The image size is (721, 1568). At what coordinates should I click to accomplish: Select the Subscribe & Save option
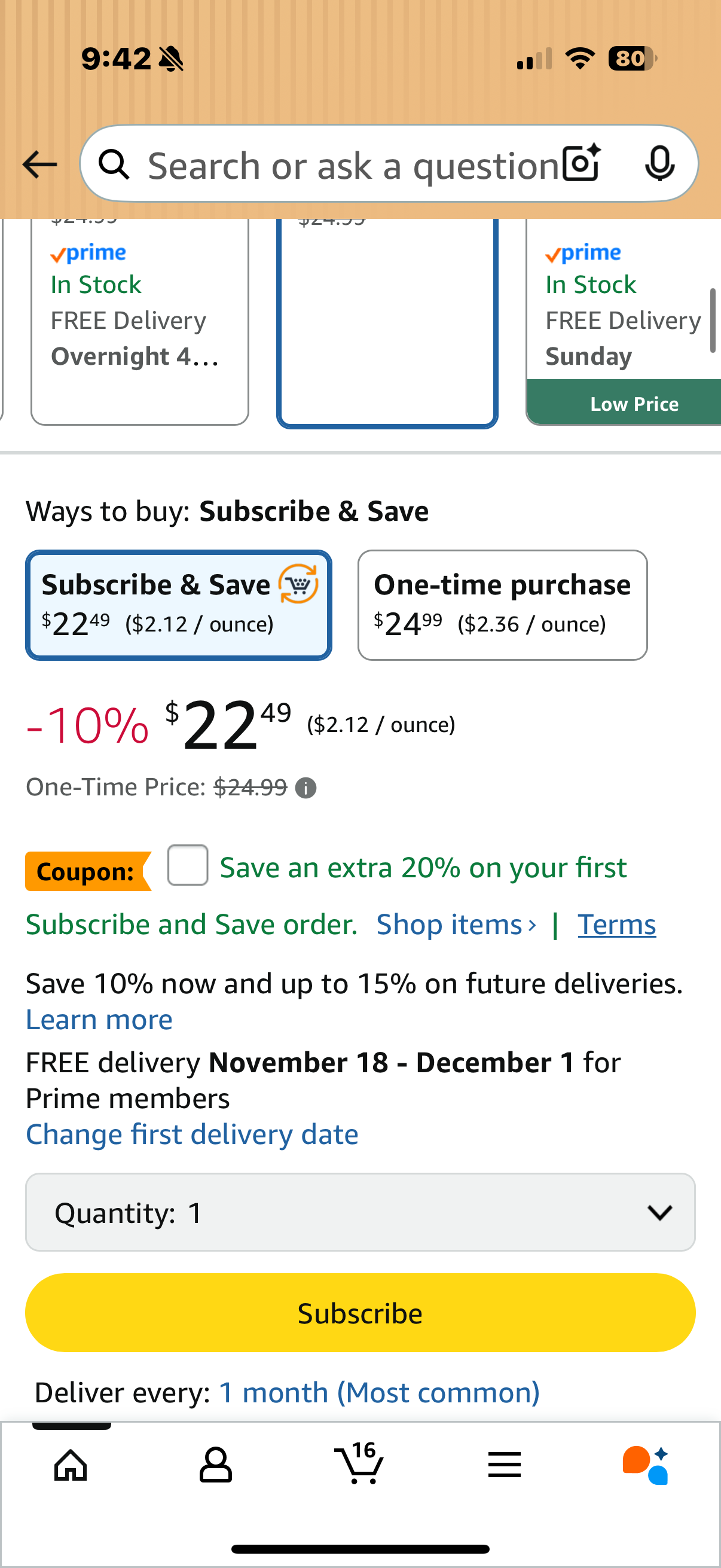pyautogui.click(x=178, y=605)
